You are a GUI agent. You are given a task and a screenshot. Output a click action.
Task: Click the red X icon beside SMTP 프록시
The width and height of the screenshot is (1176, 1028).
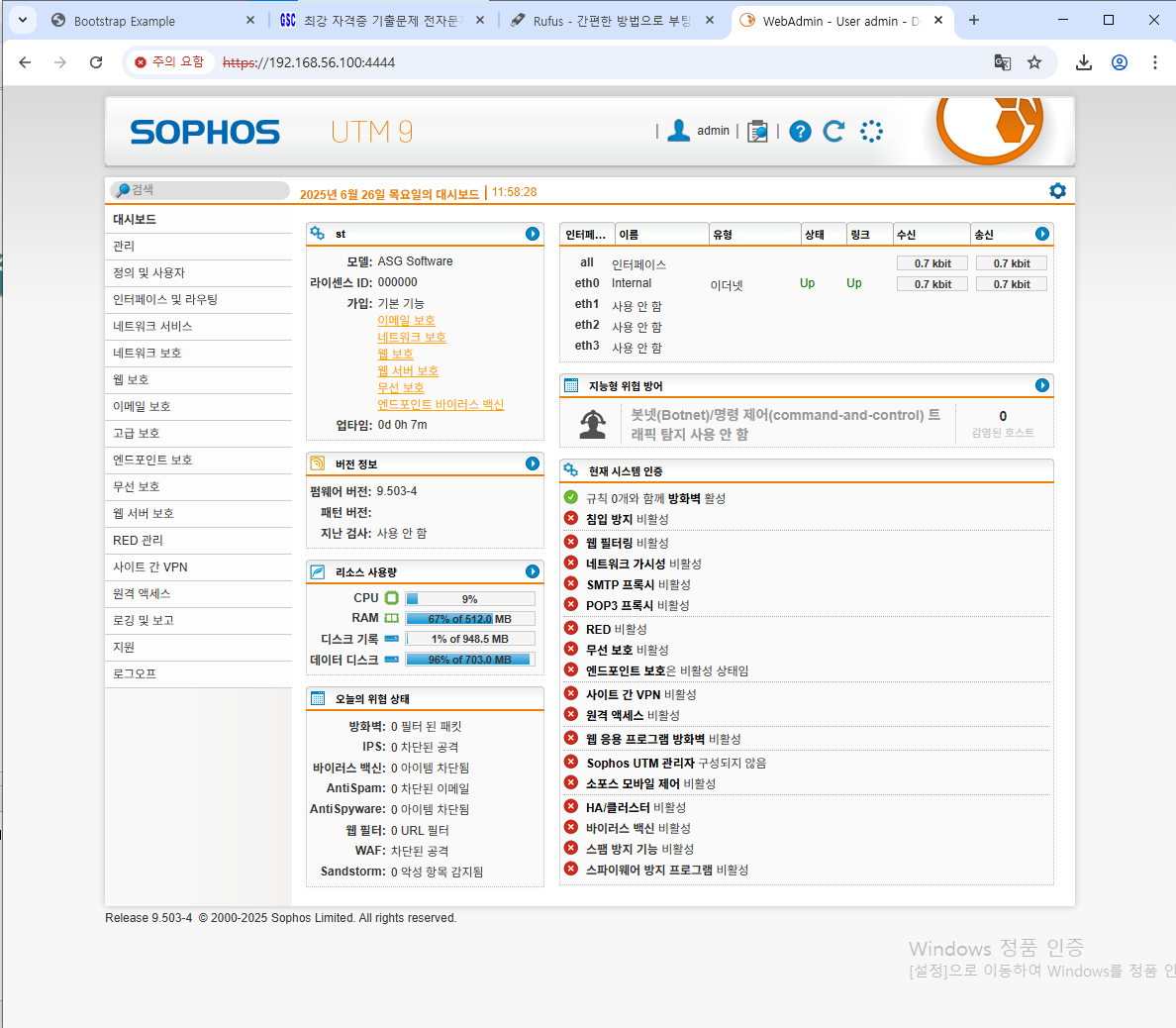click(571, 583)
